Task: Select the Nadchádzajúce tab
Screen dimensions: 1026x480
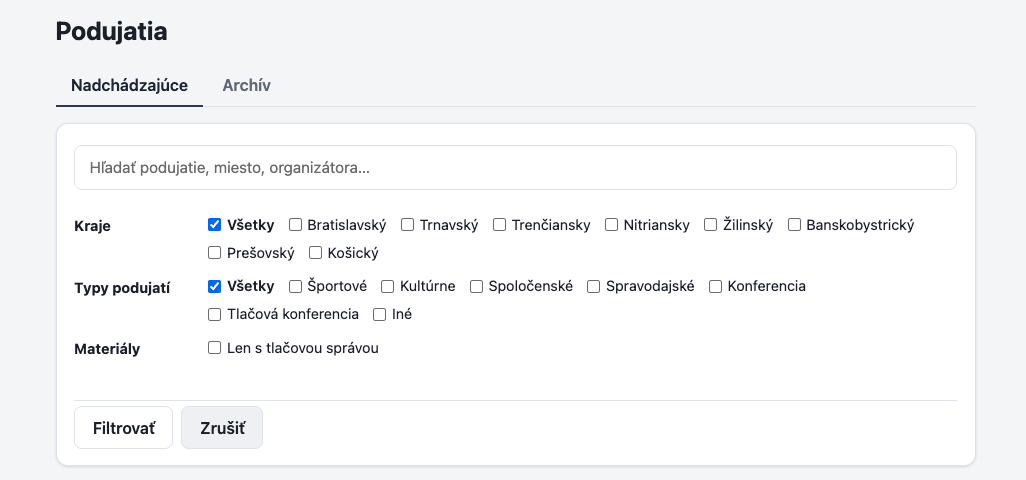Action: click(x=130, y=86)
